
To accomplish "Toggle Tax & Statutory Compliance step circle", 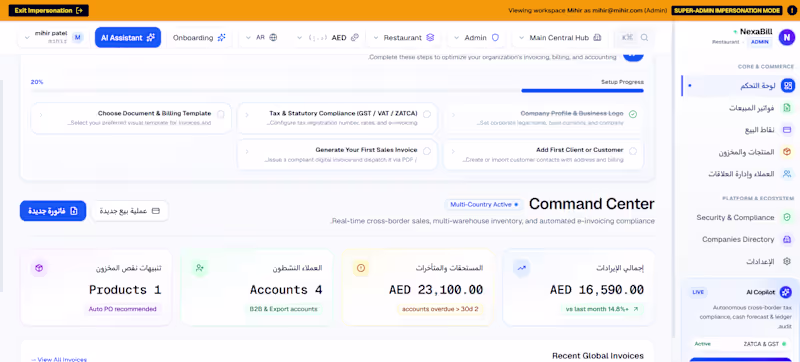I will click(x=427, y=114).
